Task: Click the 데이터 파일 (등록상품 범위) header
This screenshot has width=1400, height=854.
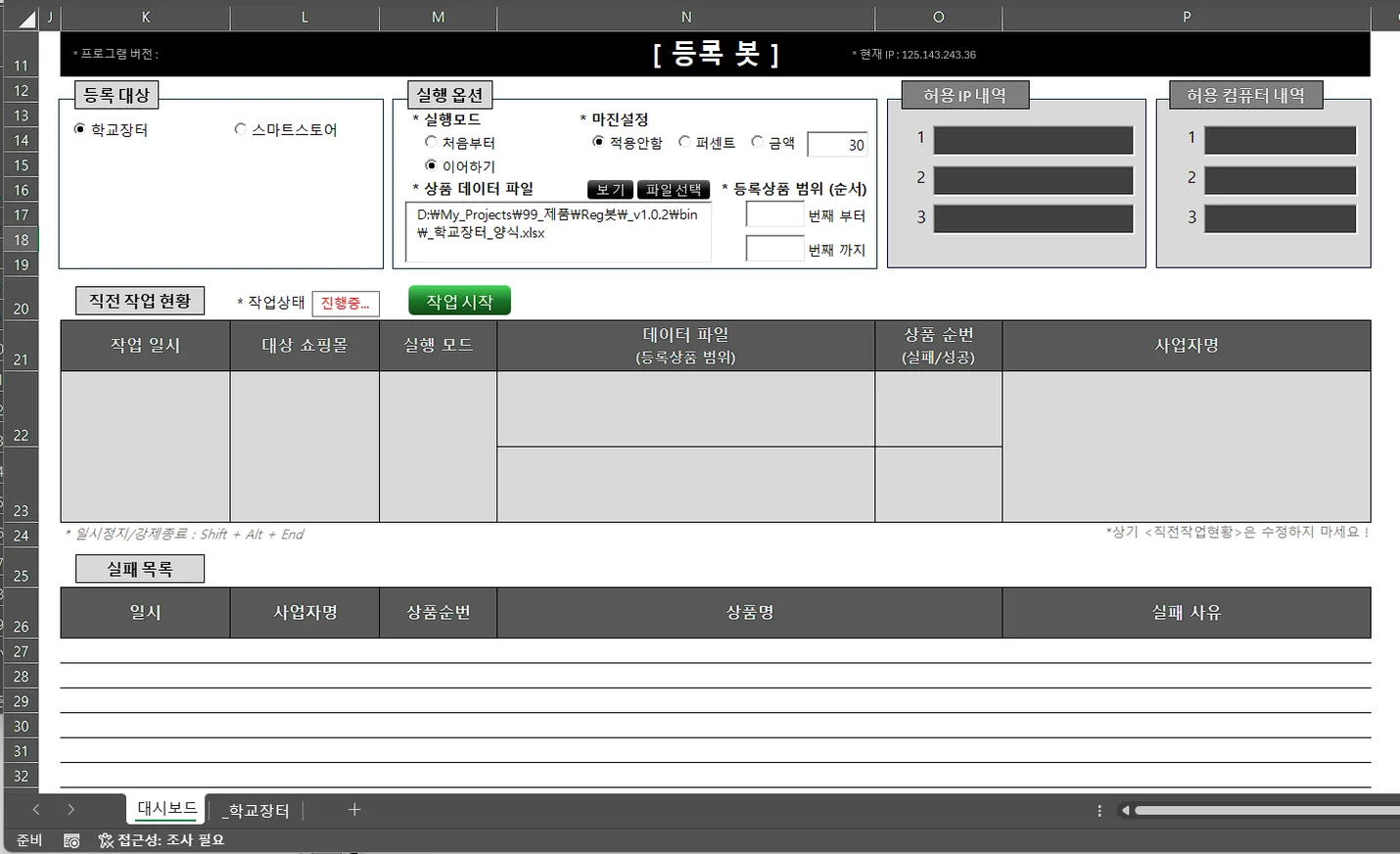Action: [685, 346]
